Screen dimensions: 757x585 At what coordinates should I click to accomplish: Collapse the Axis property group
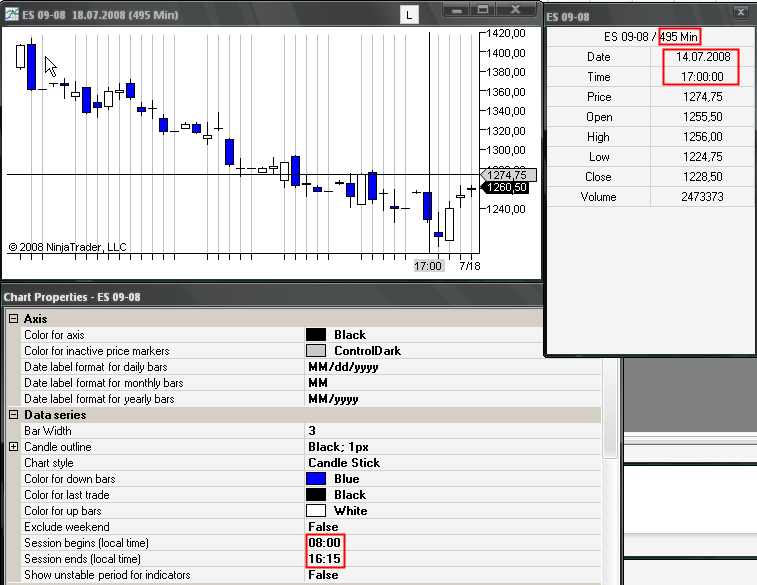pos(14,319)
